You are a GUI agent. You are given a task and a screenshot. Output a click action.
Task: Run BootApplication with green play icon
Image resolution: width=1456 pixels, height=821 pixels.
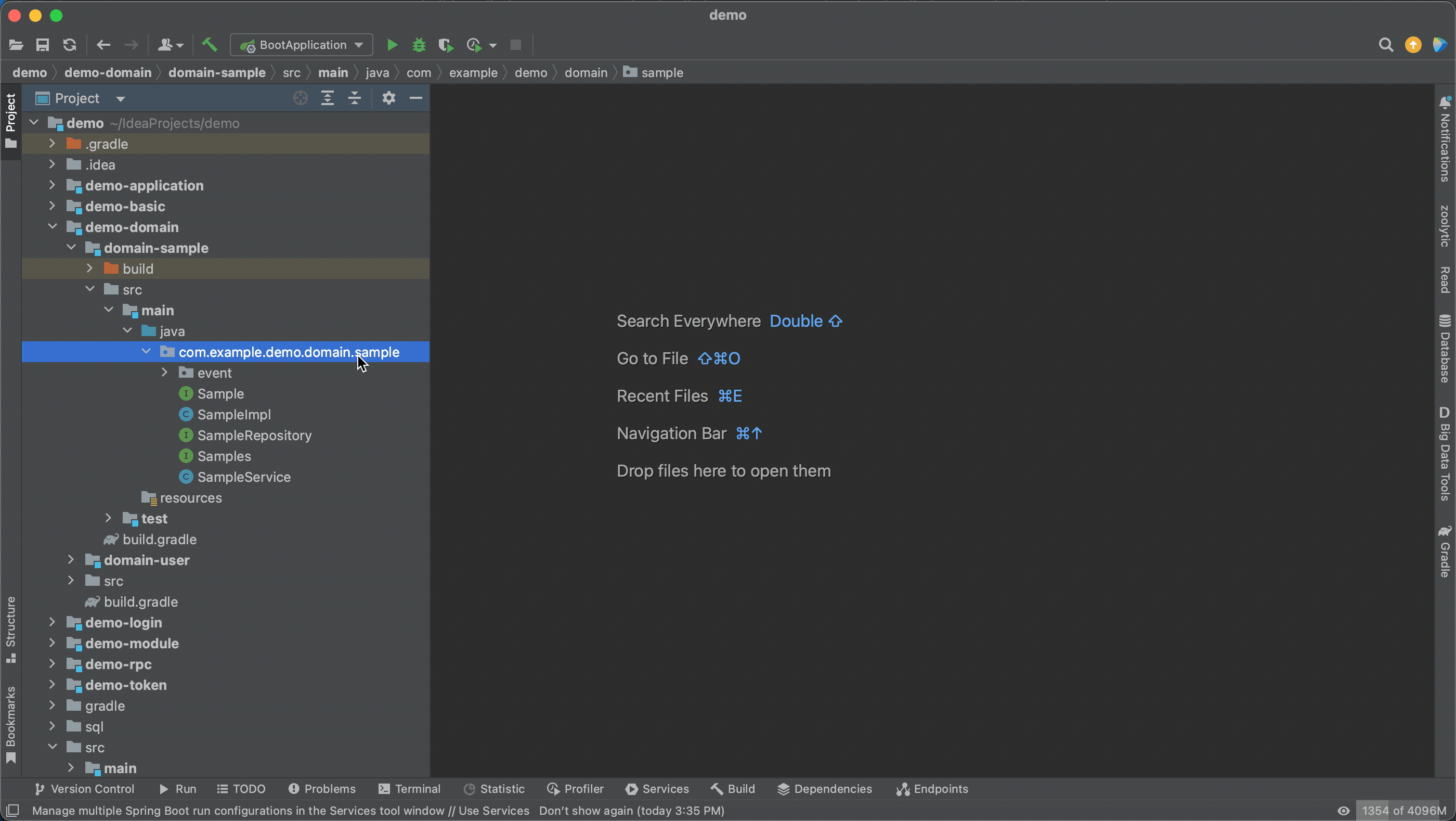392,45
